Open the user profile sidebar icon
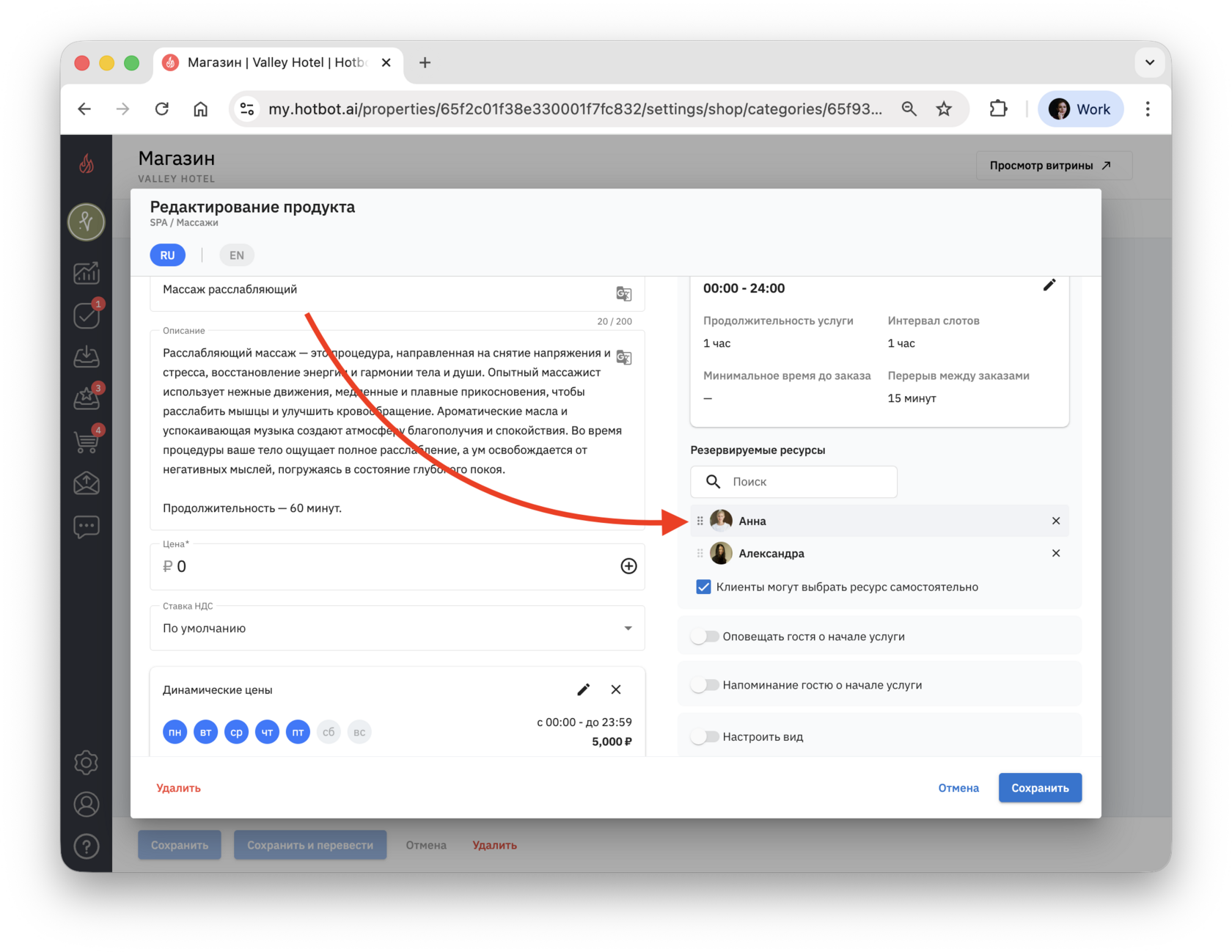The image size is (1232, 952). click(87, 805)
